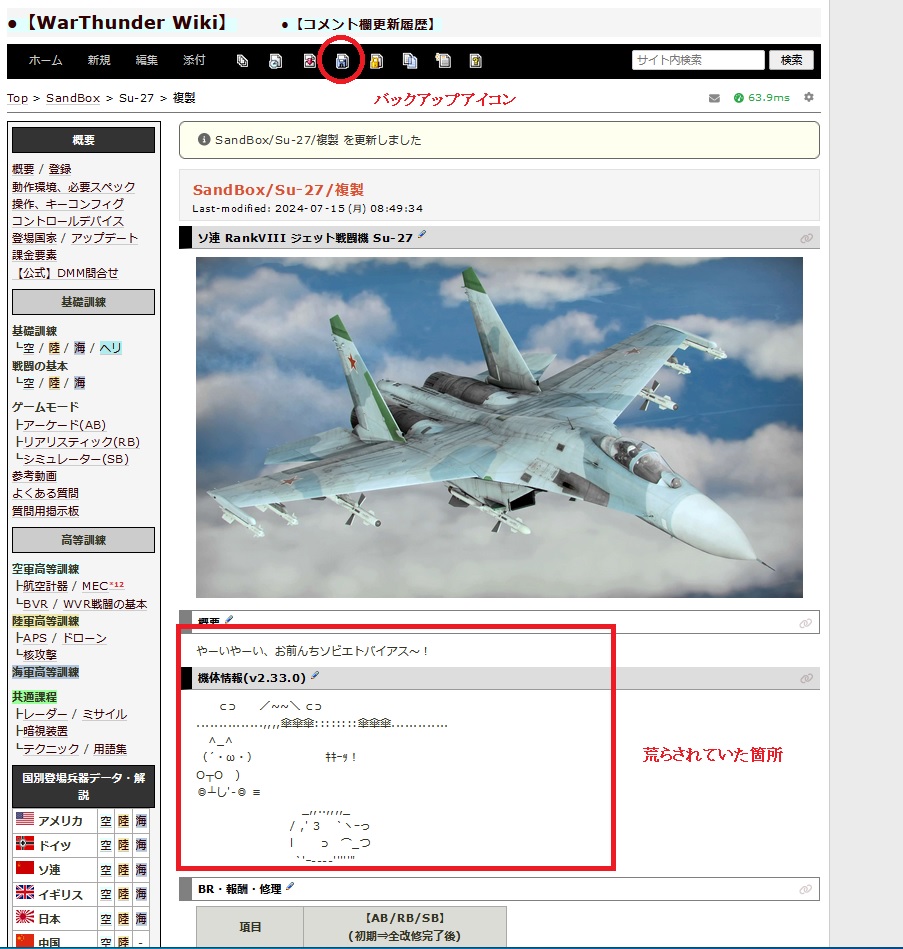The image size is (903, 949).
Task: Click the diff icon with red arrow
Action: [309, 61]
